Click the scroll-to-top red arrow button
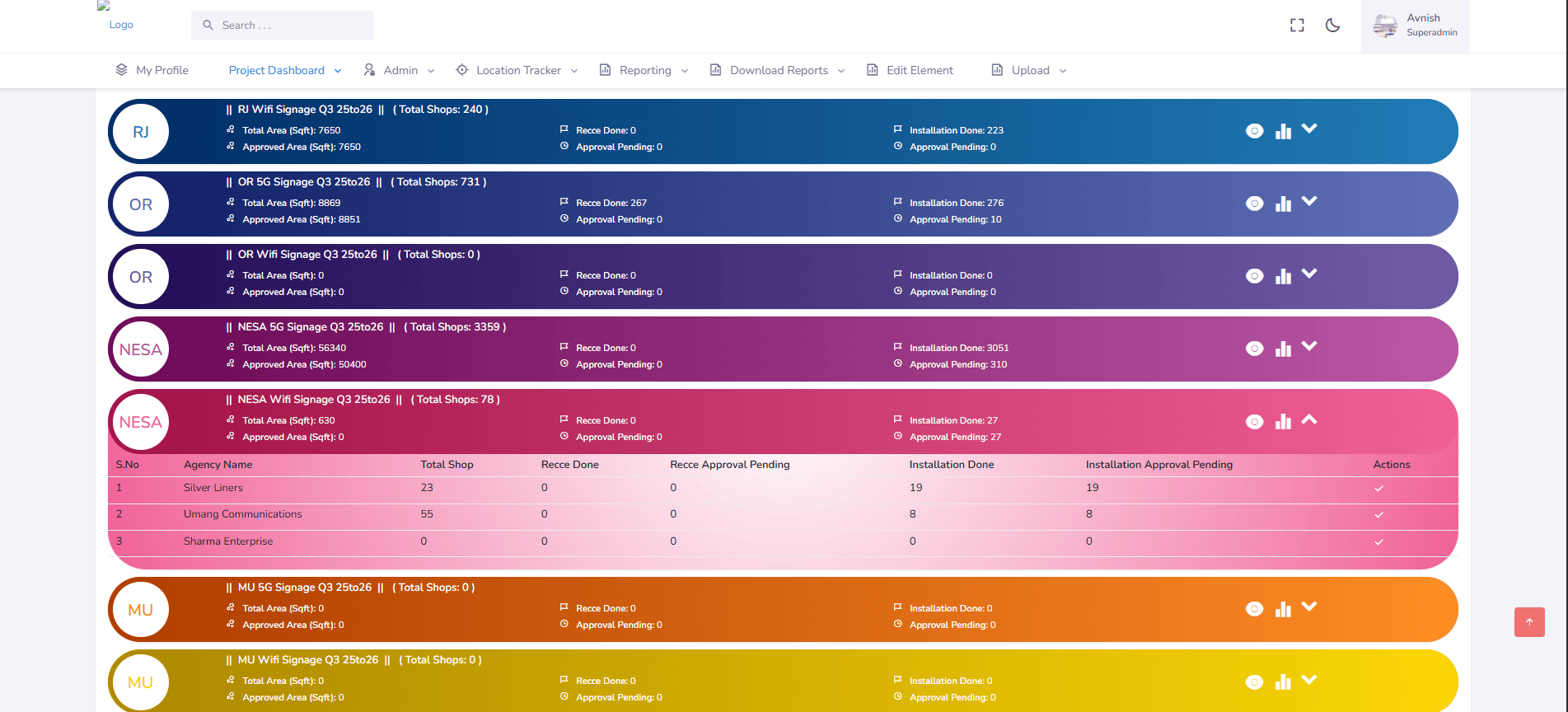 click(x=1529, y=622)
